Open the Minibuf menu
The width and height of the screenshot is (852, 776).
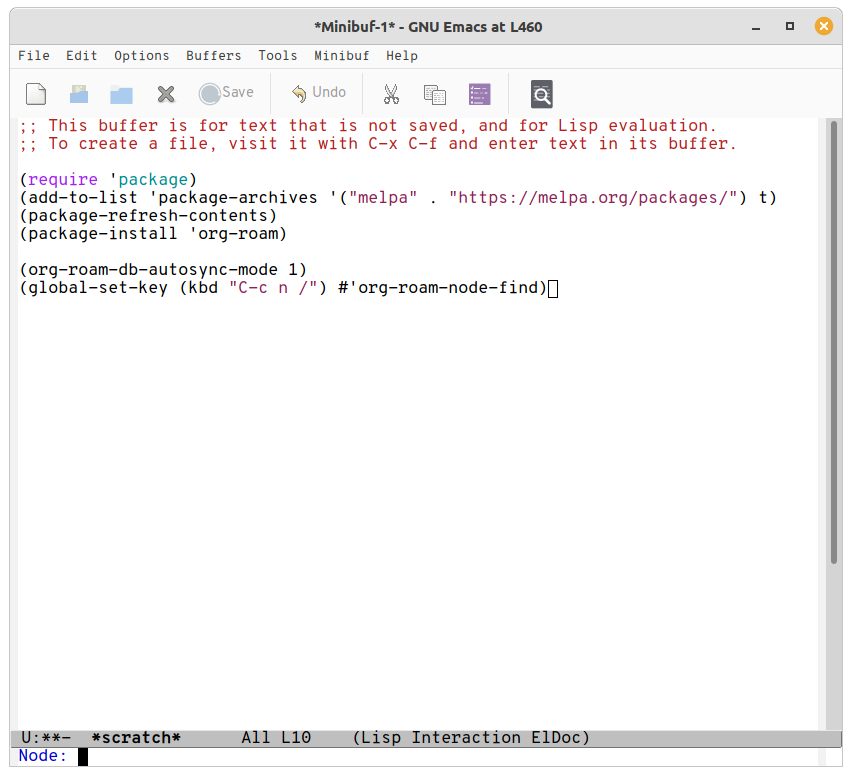point(341,55)
